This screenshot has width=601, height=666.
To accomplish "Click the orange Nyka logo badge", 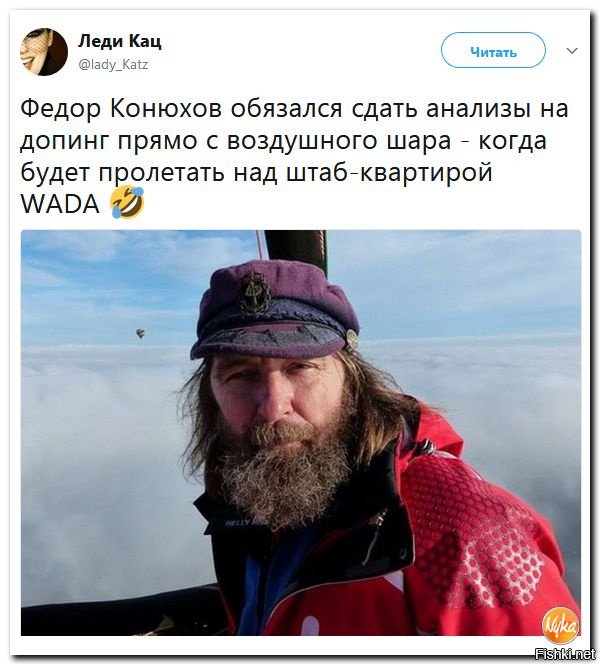I will pyautogui.click(x=560, y=626).
